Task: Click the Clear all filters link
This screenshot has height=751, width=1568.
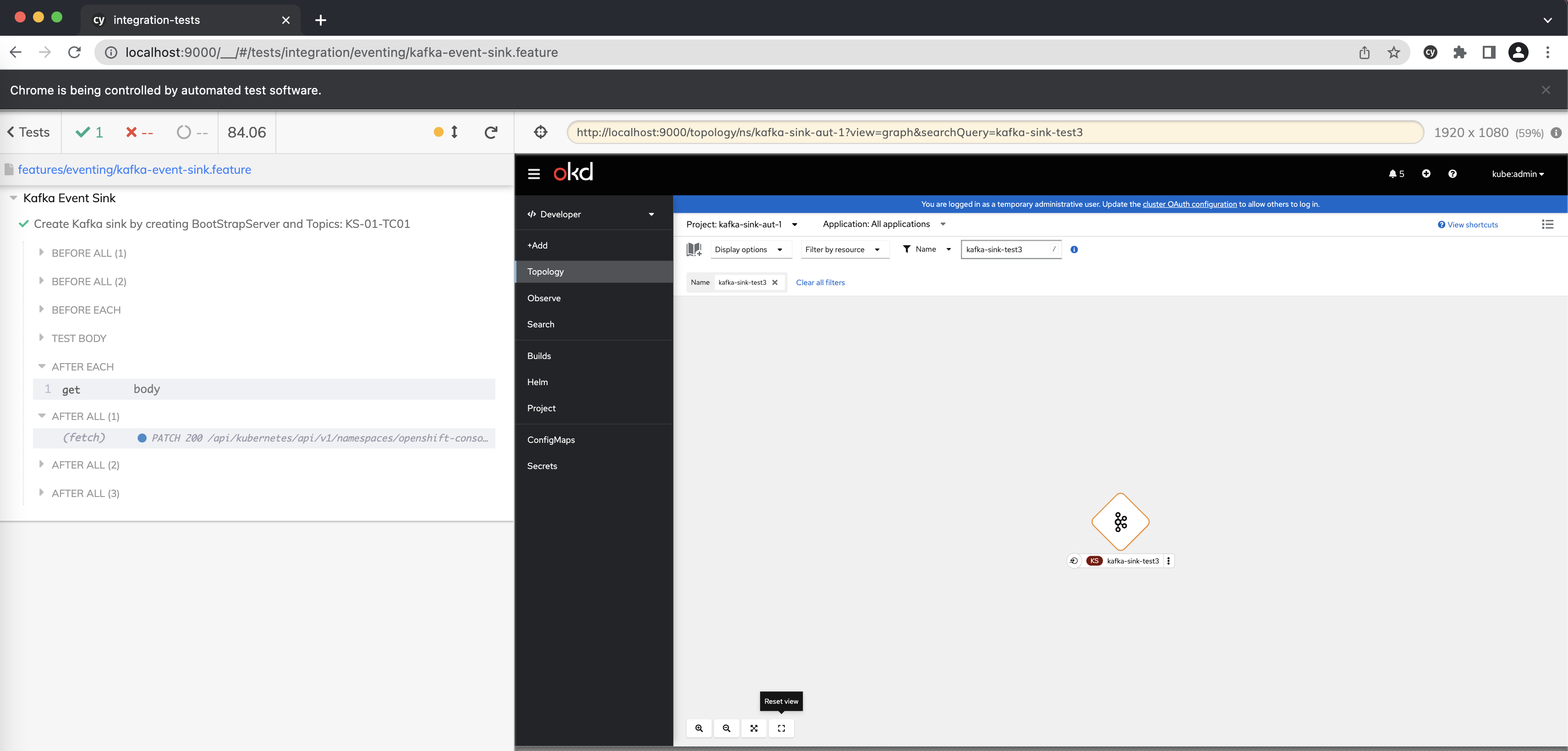Action: tap(820, 282)
